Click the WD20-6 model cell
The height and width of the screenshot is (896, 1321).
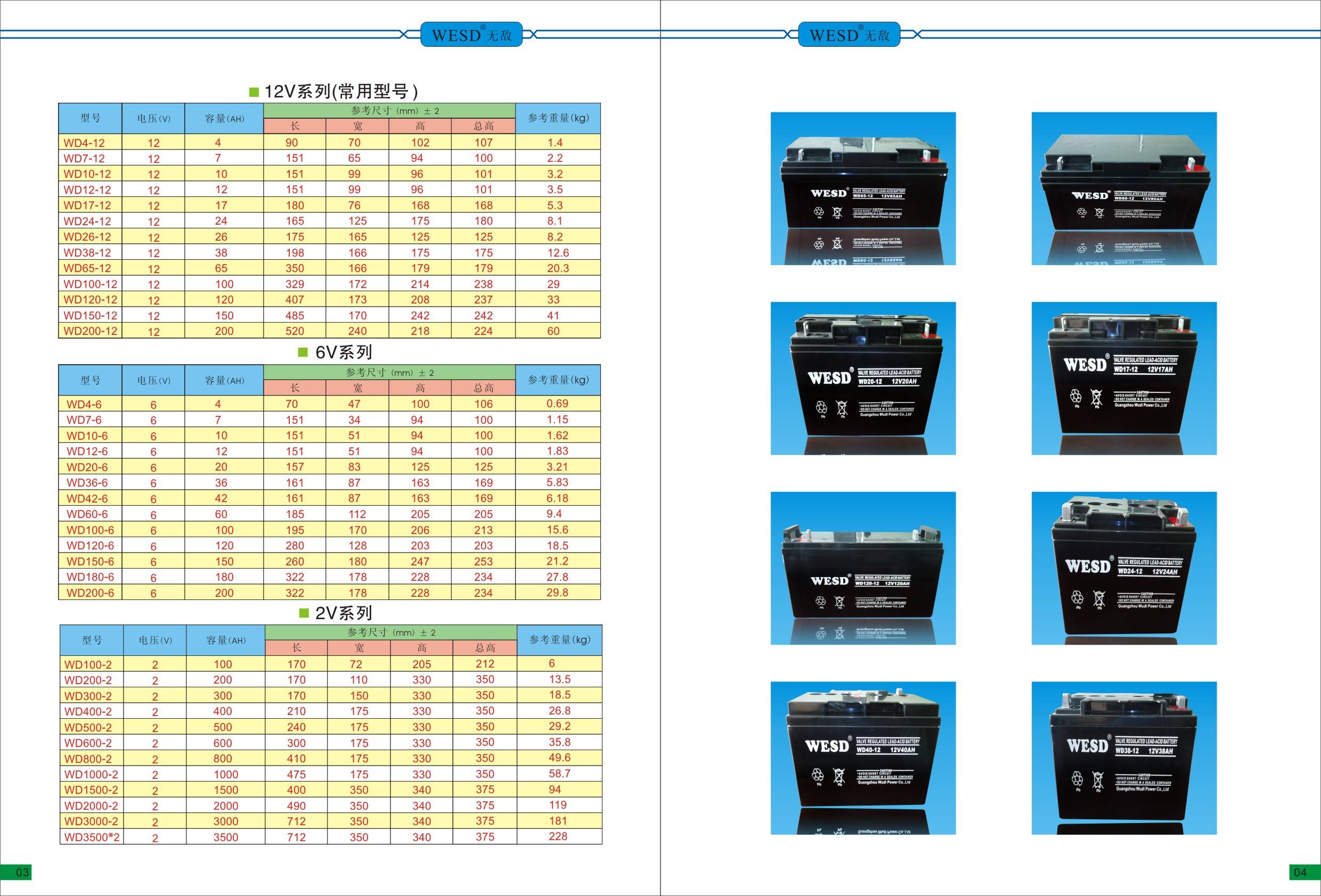(x=91, y=467)
